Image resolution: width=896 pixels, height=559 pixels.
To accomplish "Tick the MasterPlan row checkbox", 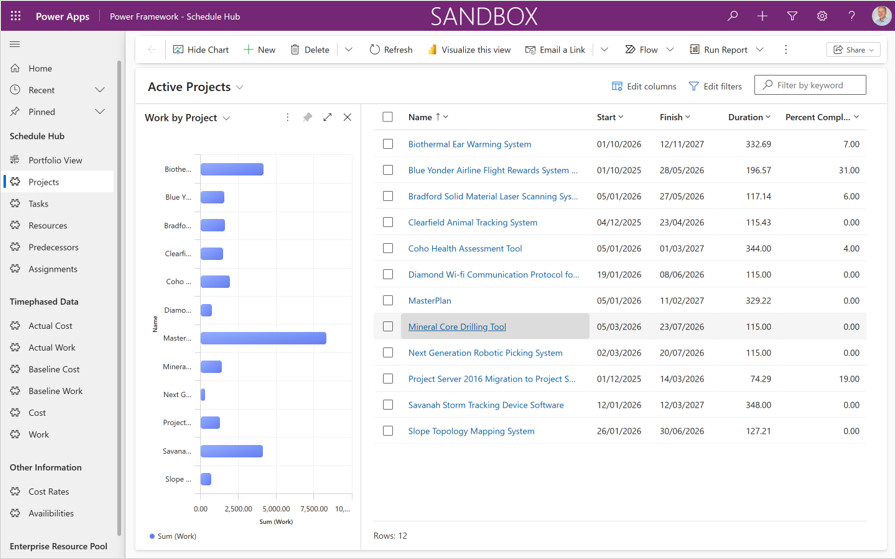I will click(388, 301).
